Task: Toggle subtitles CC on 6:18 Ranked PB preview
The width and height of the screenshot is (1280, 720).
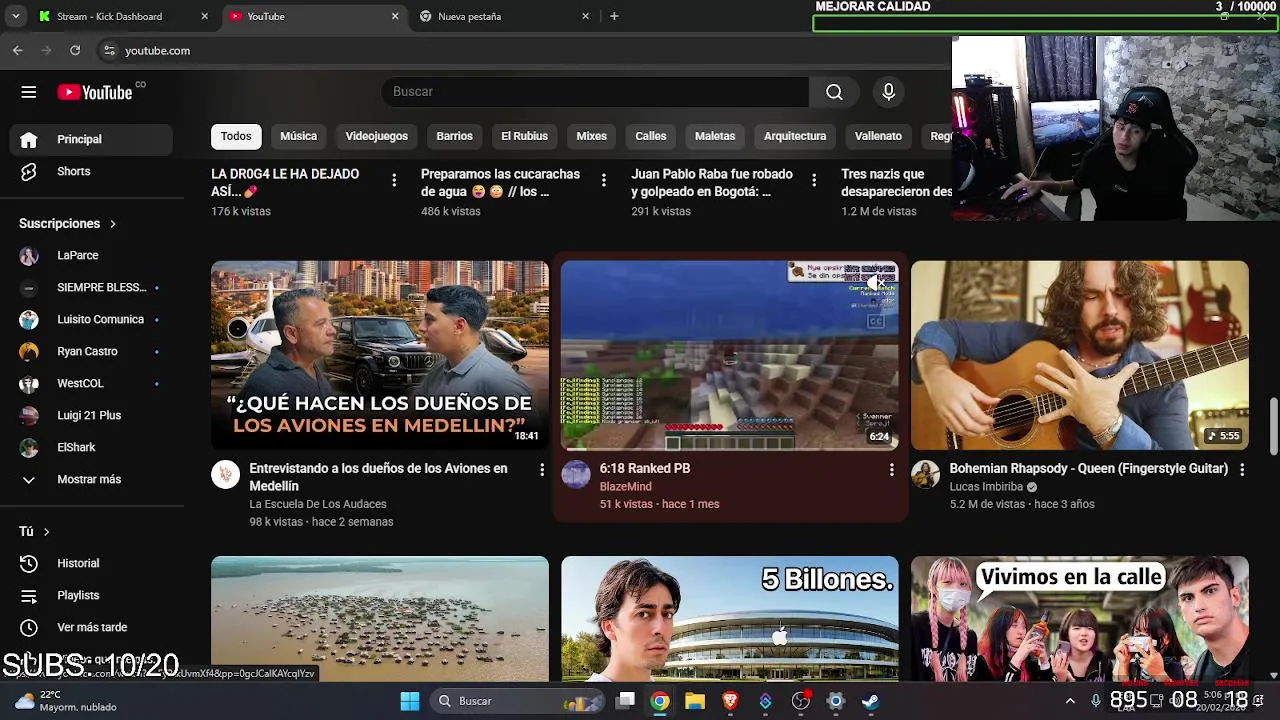Action: (876, 321)
